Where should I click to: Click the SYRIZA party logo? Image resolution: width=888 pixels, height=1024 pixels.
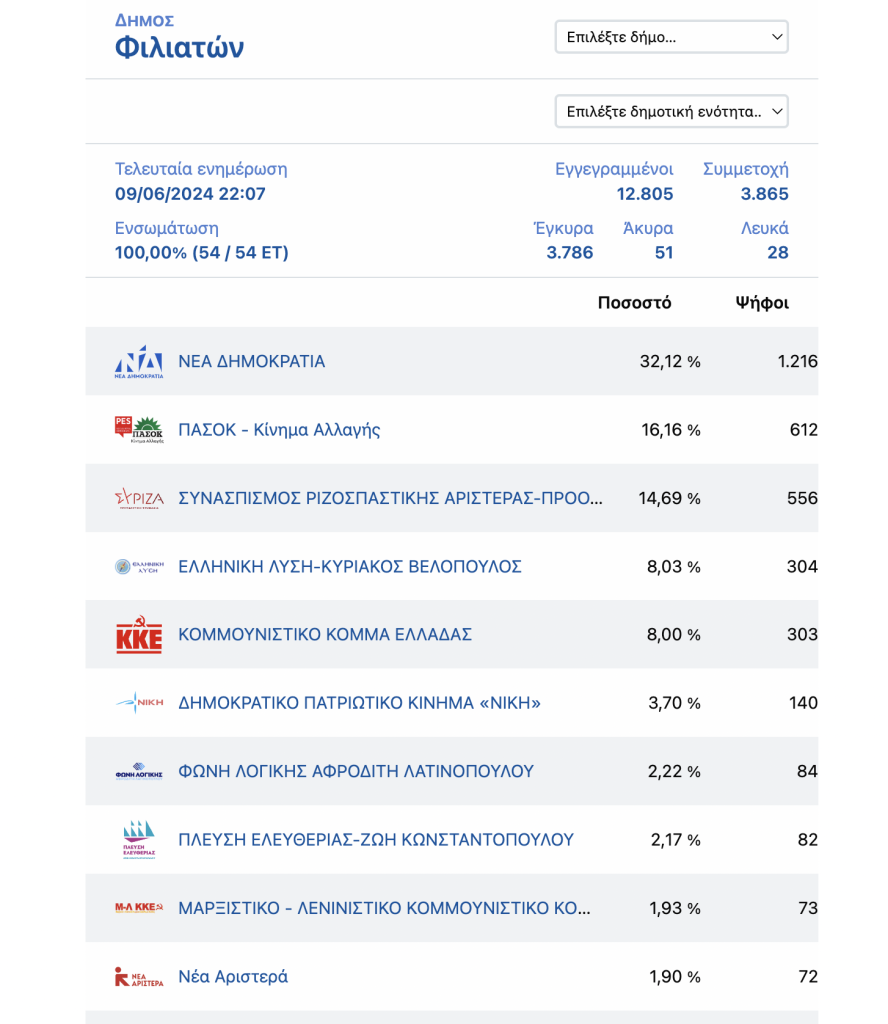139,498
